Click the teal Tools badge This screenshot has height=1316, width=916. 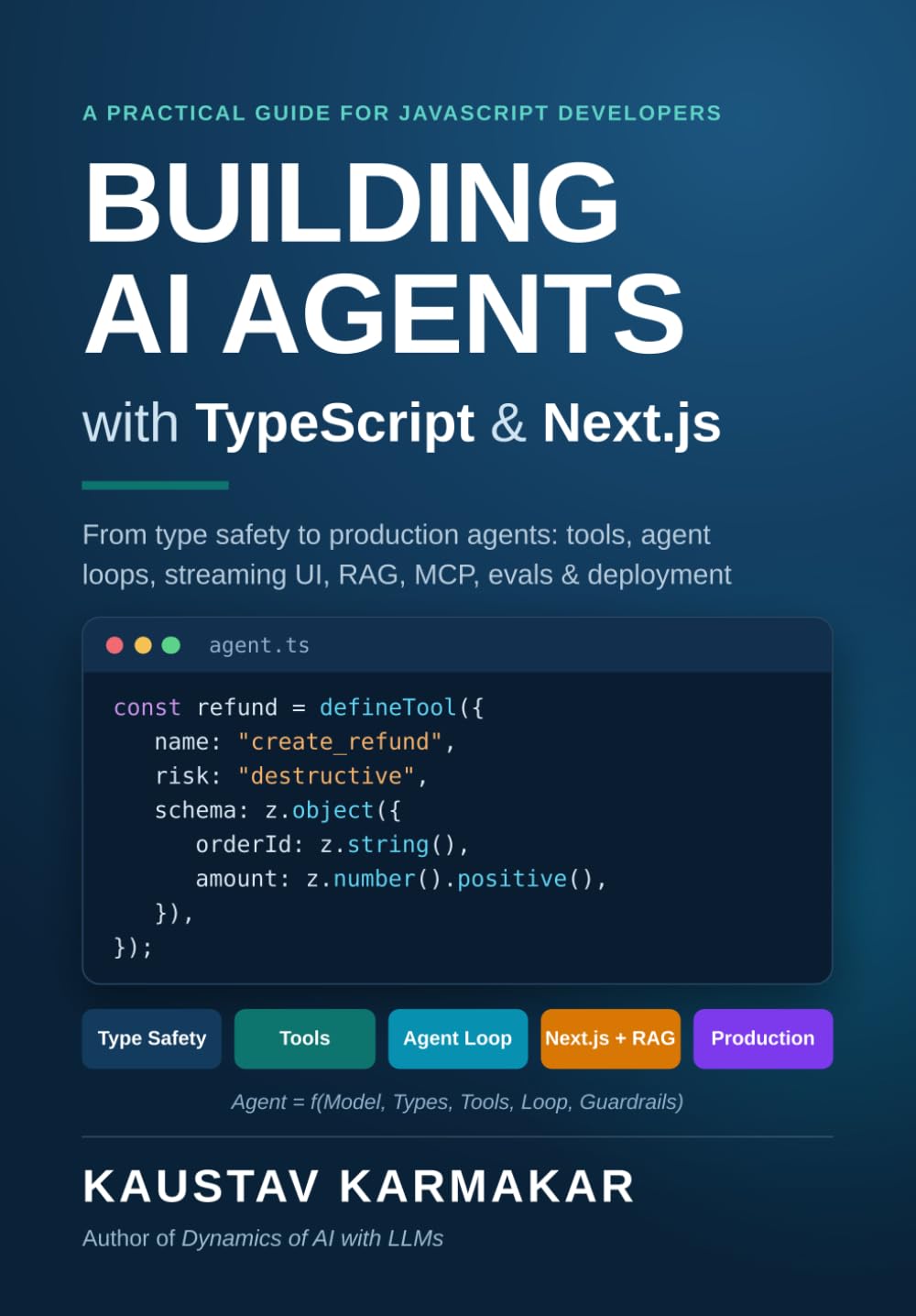305,1038
